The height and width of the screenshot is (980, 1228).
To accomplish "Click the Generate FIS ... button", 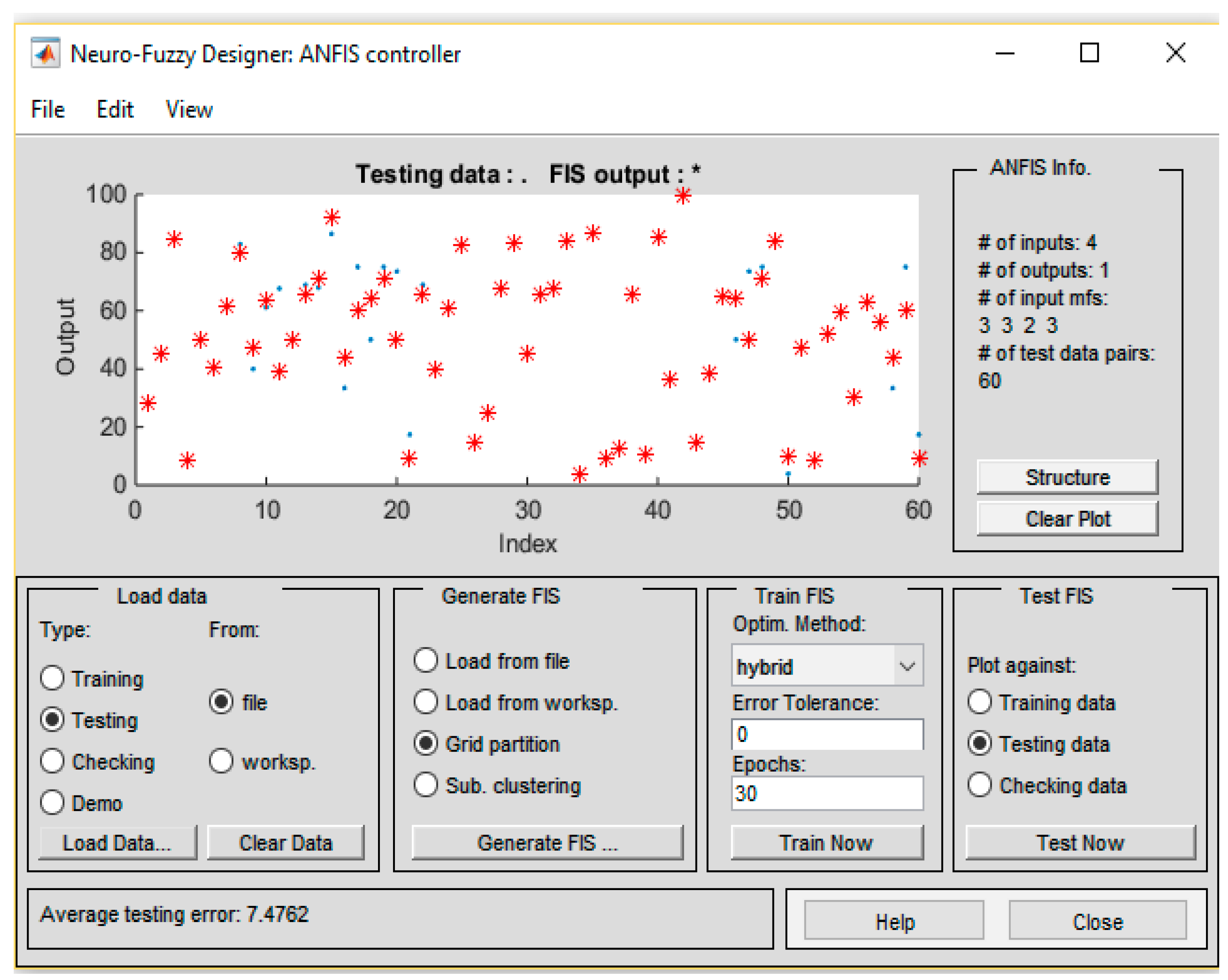I will (x=547, y=842).
